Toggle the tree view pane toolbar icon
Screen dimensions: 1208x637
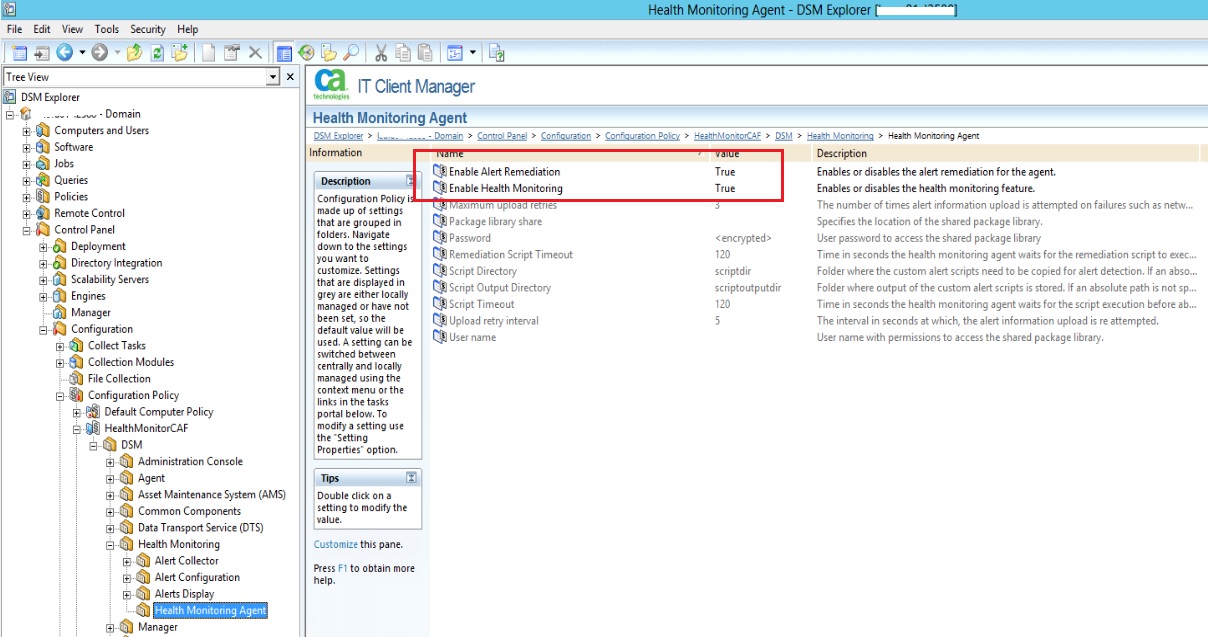pos(284,52)
